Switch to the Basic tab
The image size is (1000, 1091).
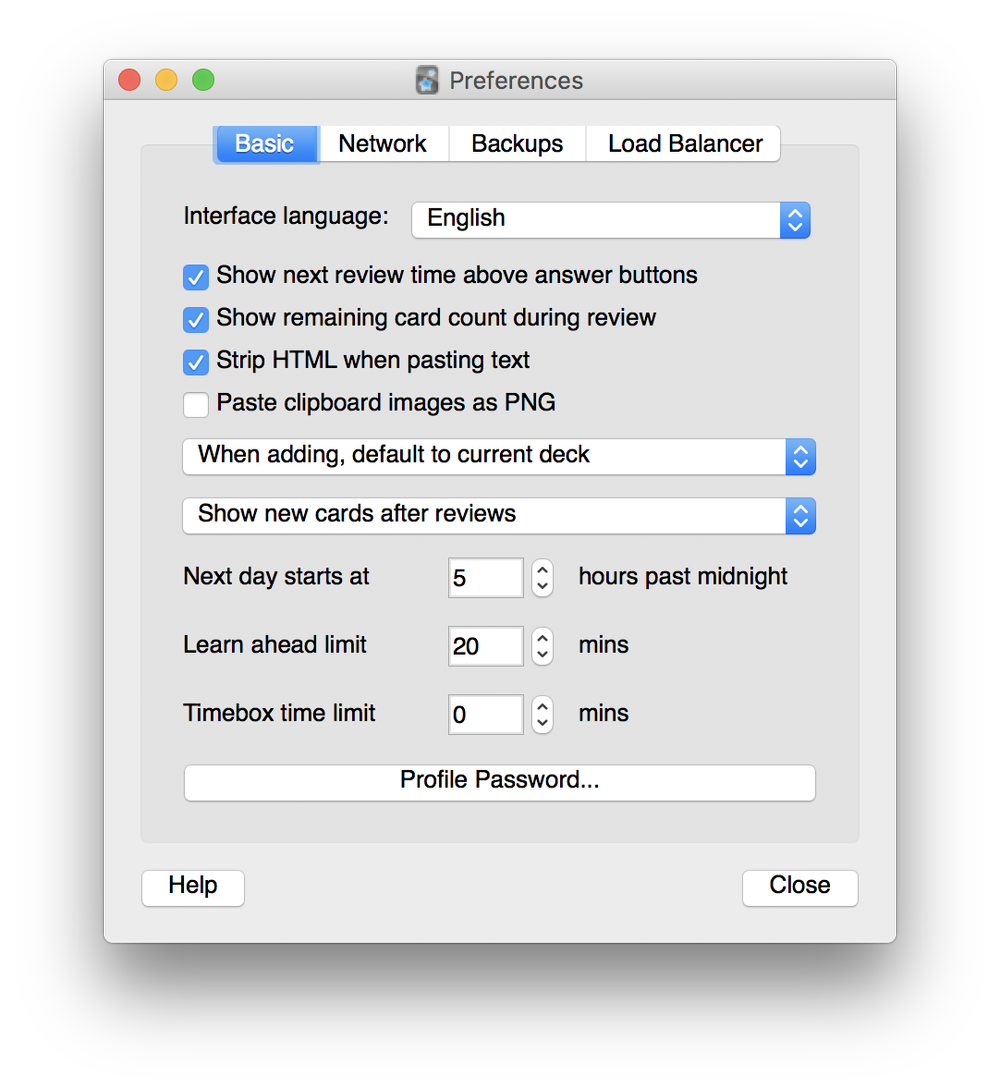[x=267, y=144]
